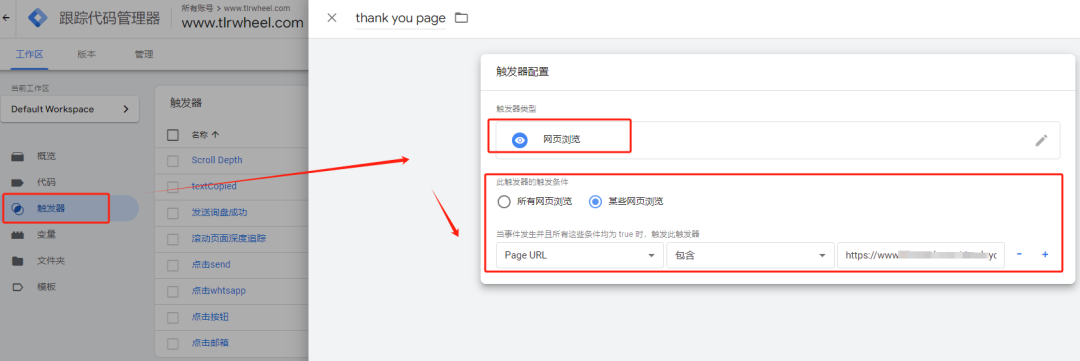This screenshot has height=361, width=1080.
Task: Click the URL value field starting with https://www
Action: coord(921,255)
